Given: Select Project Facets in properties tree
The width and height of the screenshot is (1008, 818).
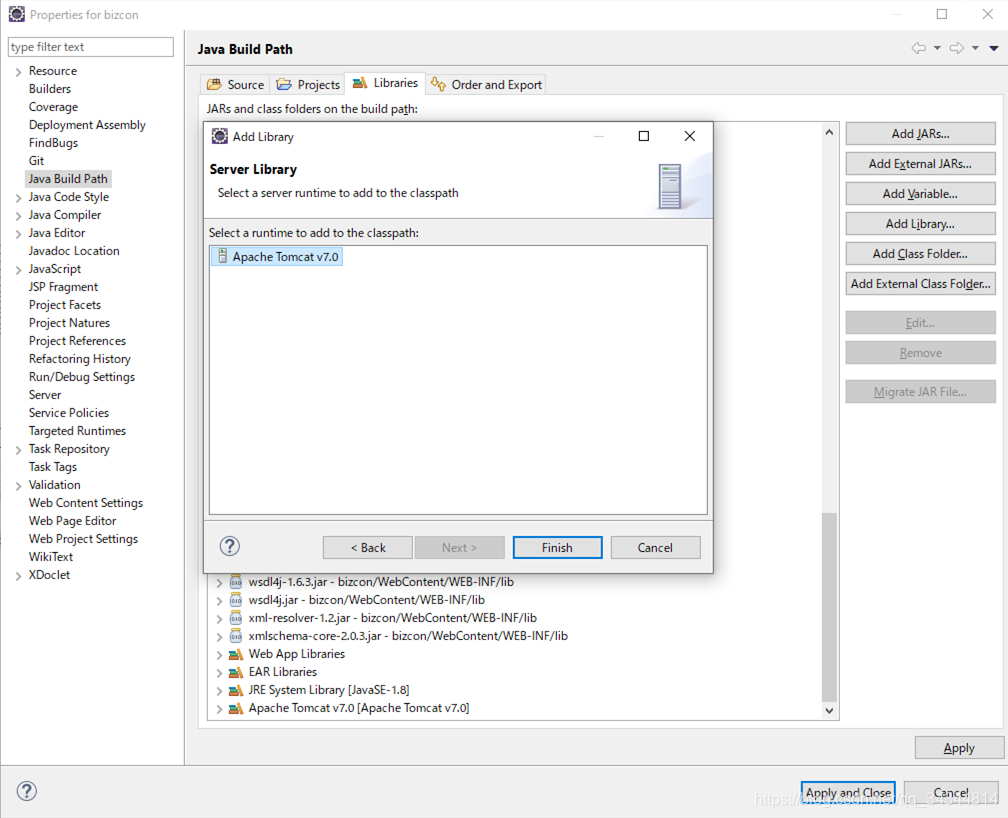Looking at the screenshot, I should (65, 305).
